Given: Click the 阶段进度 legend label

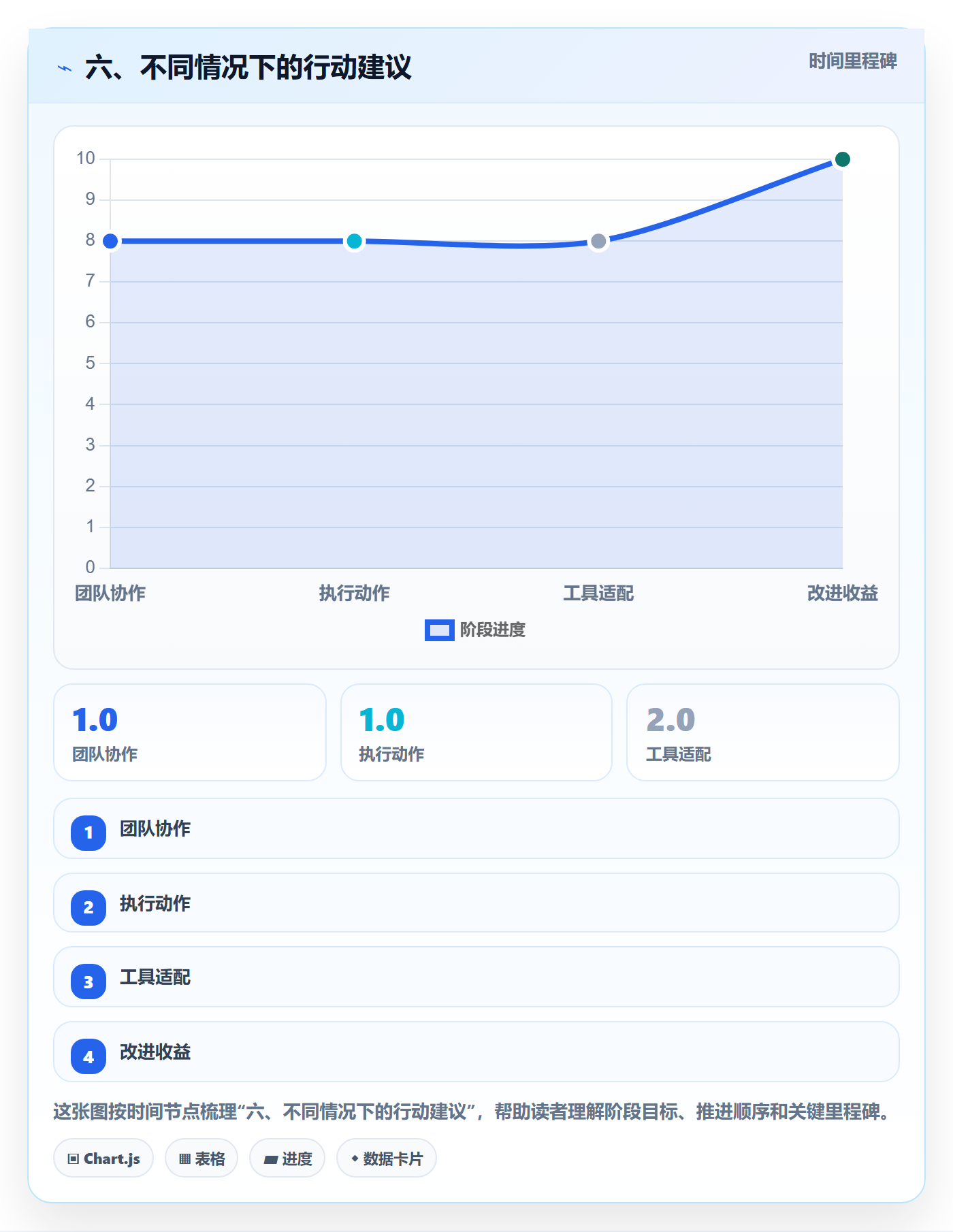Looking at the screenshot, I should coord(493,630).
